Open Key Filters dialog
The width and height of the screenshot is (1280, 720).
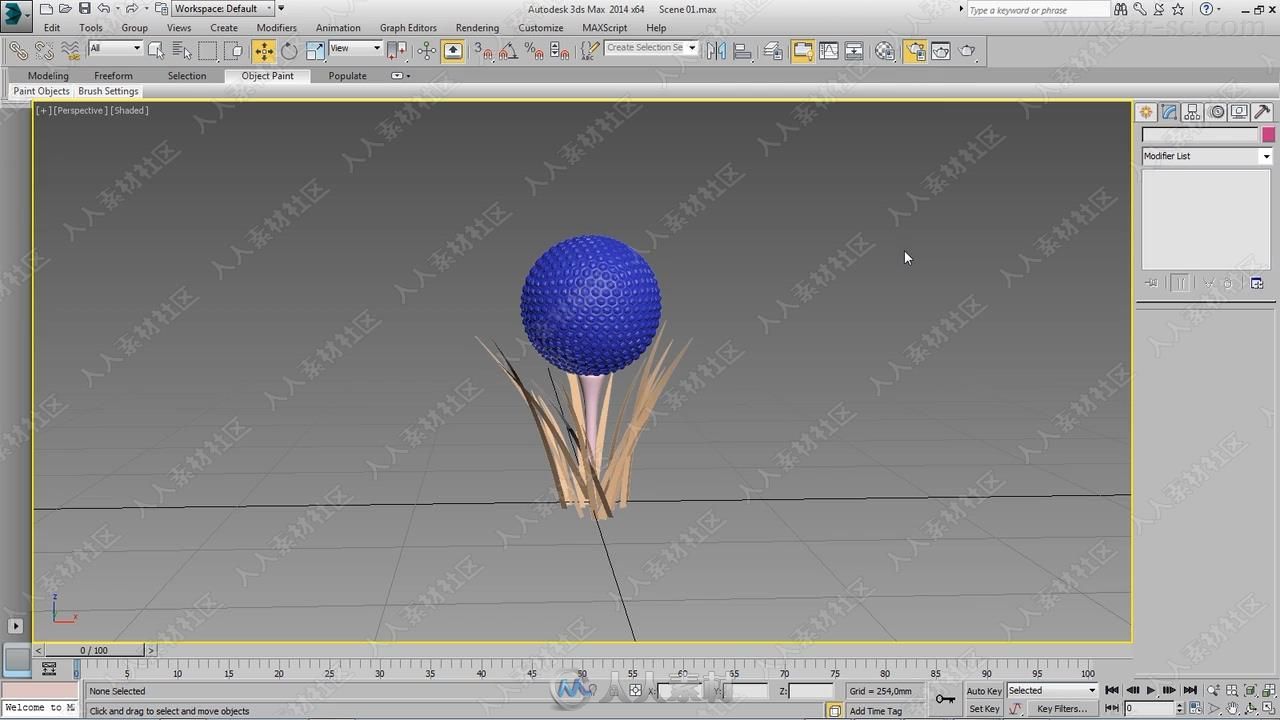point(1061,709)
